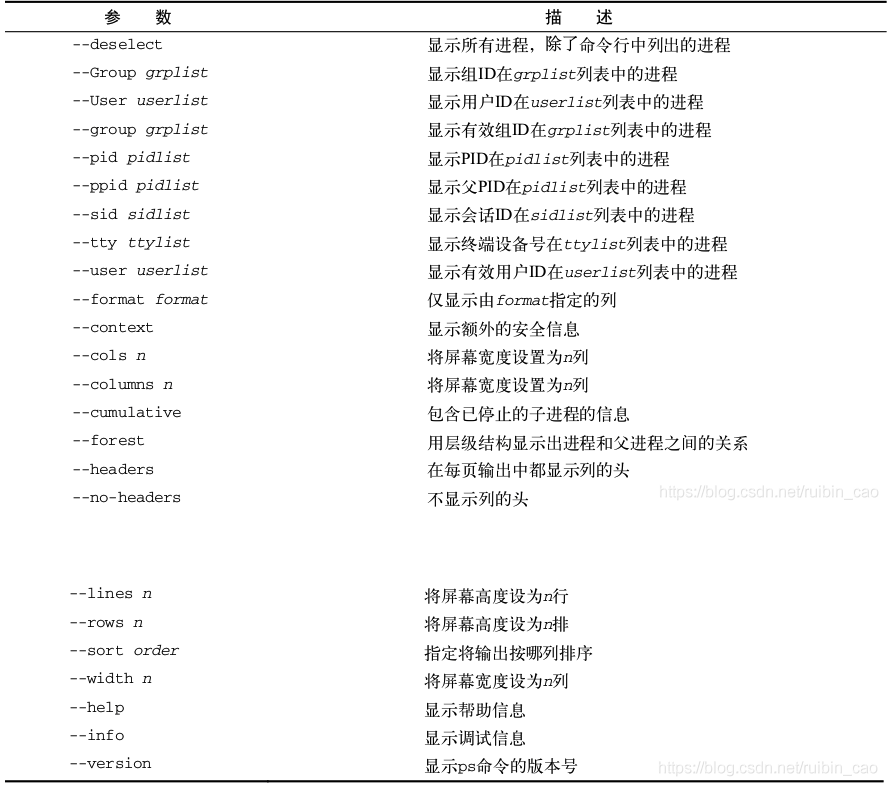Screen dimensions: 893x786
Task: Click description 显示额外的安全信息
Action: click(503, 329)
